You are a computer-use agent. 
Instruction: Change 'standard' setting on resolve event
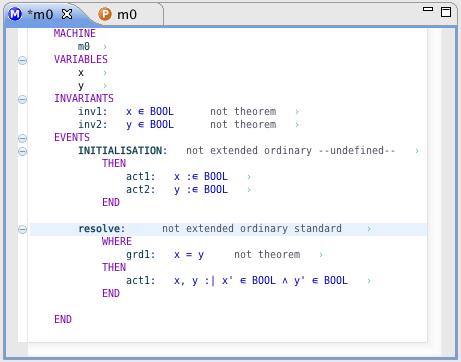coord(318,228)
